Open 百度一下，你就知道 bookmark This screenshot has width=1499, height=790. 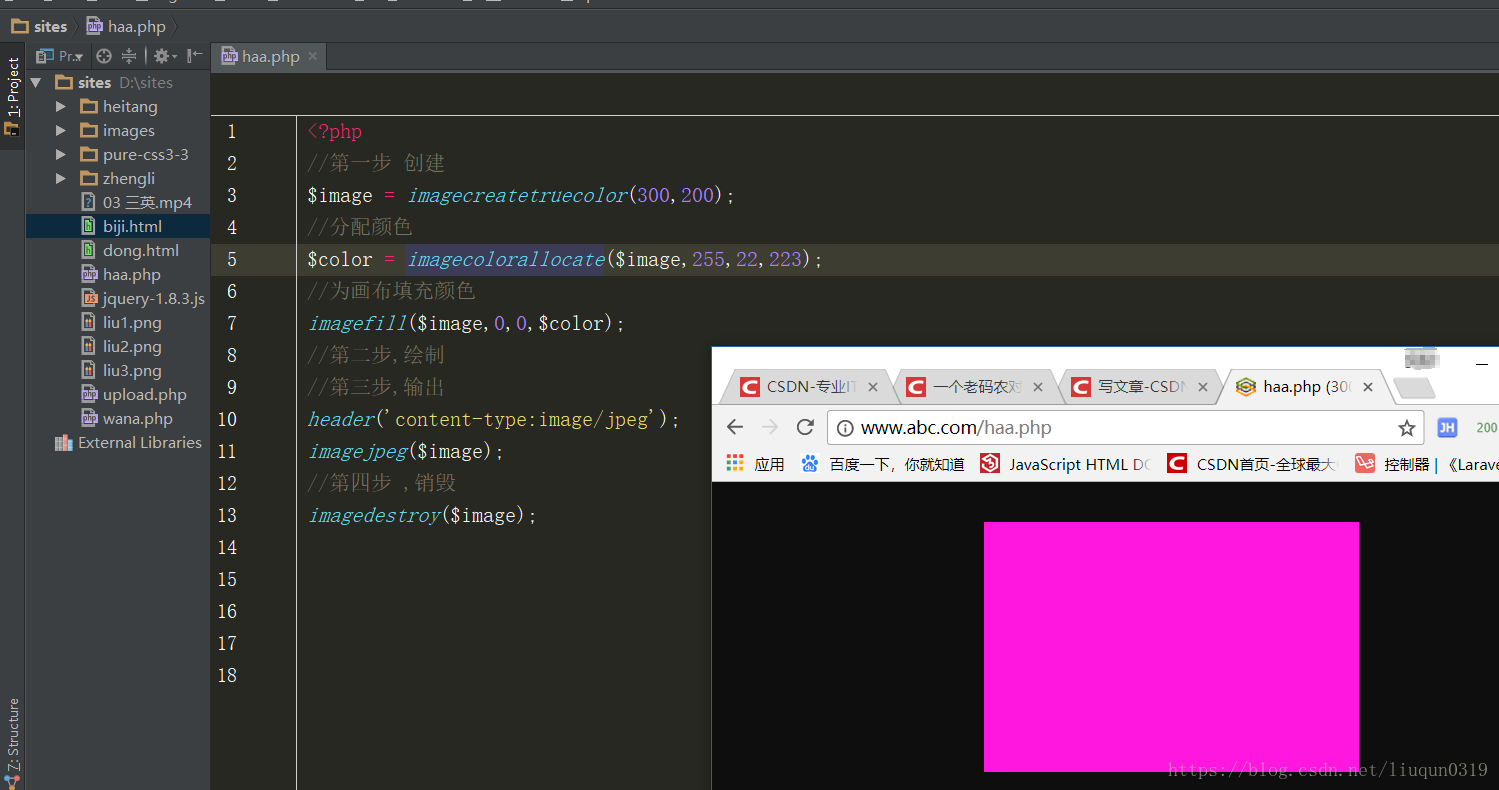pyautogui.click(x=883, y=464)
